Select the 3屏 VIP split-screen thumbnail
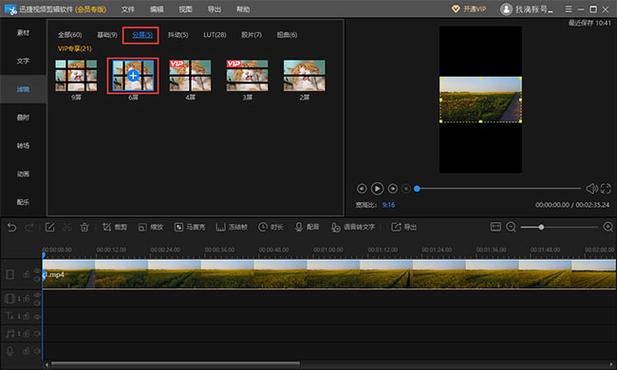This screenshot has width=617, height=370. point(247,76)
